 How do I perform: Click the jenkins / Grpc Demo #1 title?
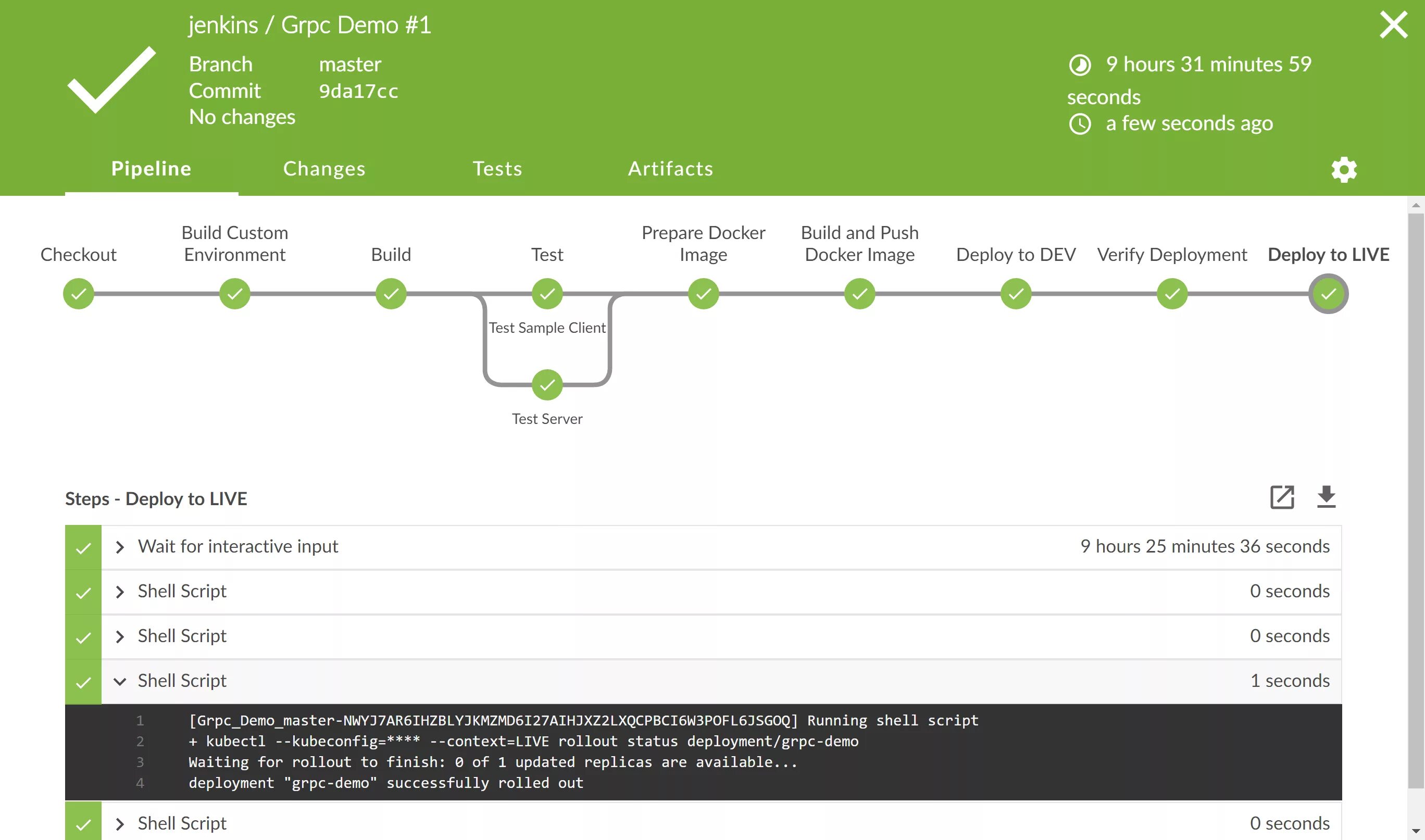point(309,26)
